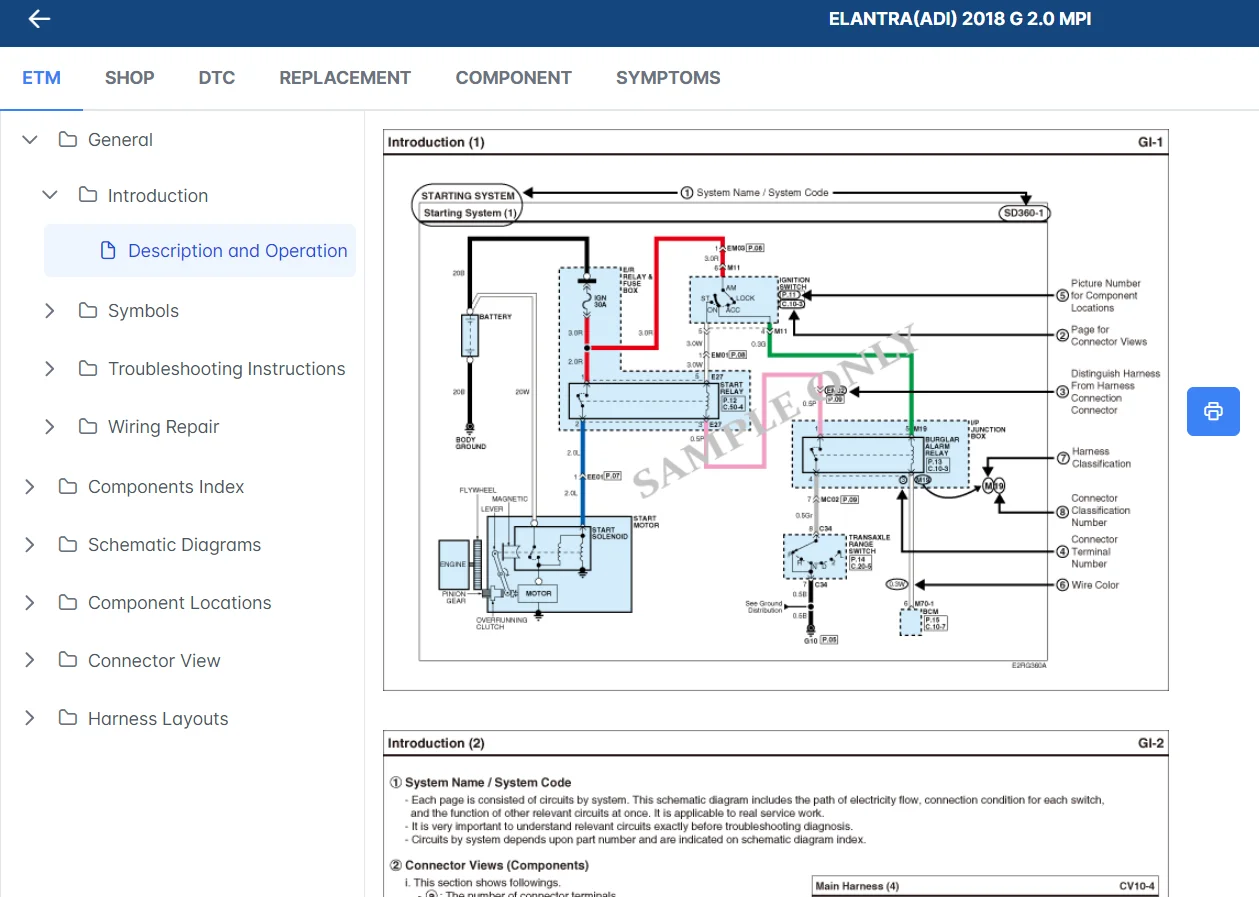Click the Wiring Repair folder icon
This screenshot has width=1259, height=897.
pos(88,427)
